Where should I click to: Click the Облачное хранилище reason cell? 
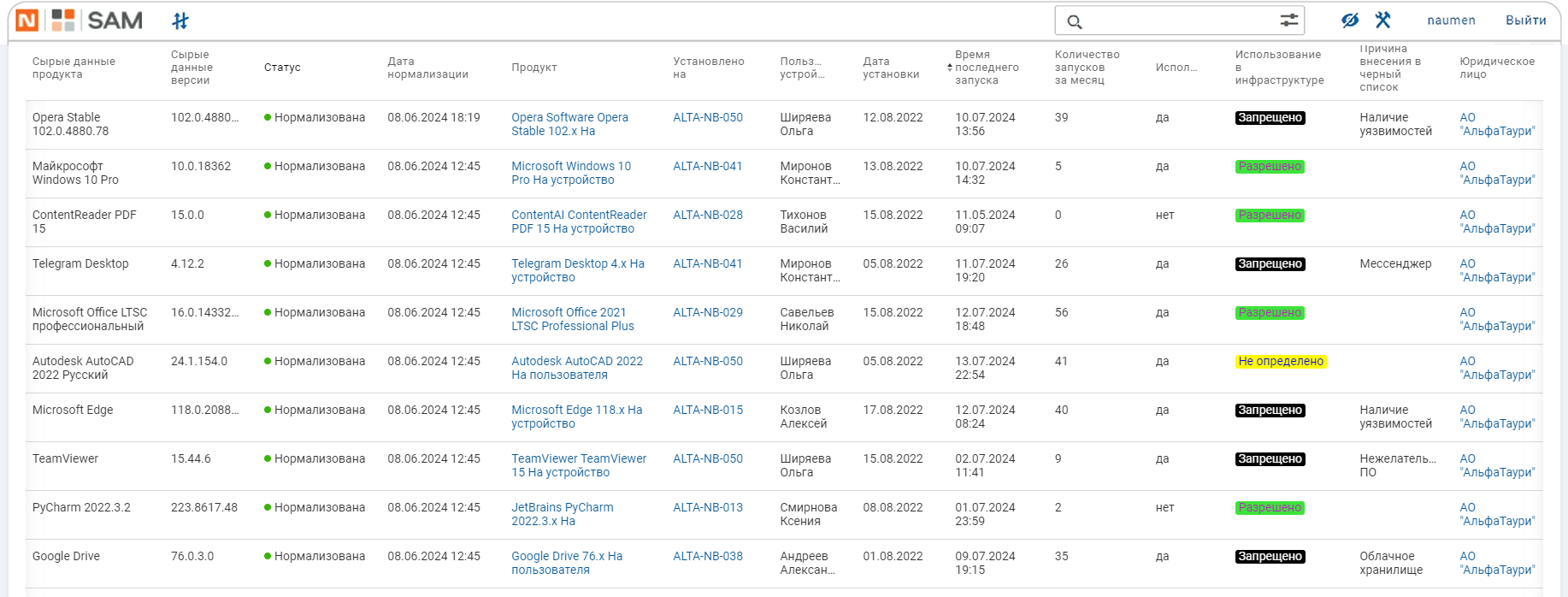coord(1391,563)
